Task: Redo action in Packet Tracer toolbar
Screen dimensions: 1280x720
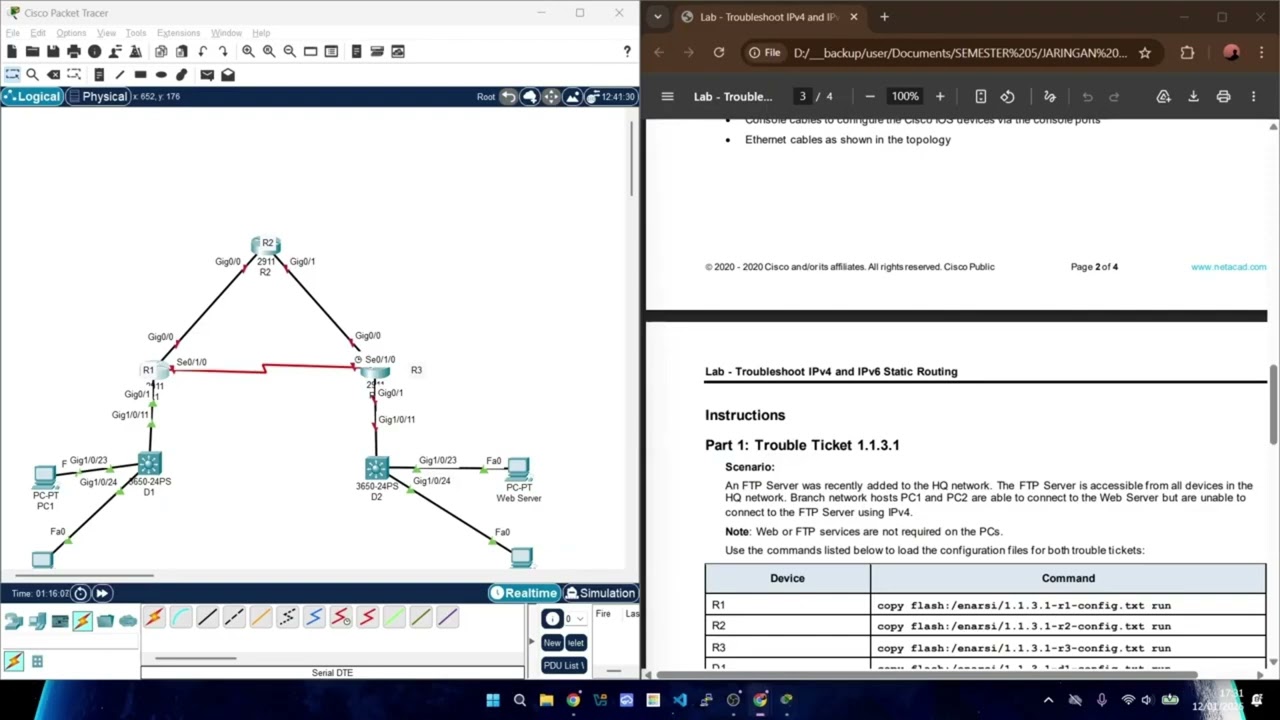Action: [224, 51]
